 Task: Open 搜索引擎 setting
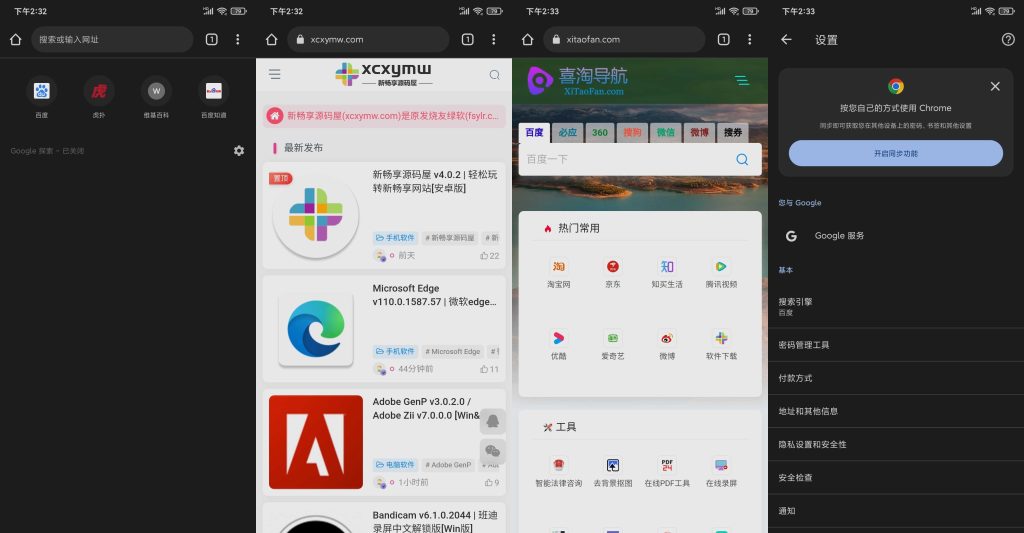(896, 306)
